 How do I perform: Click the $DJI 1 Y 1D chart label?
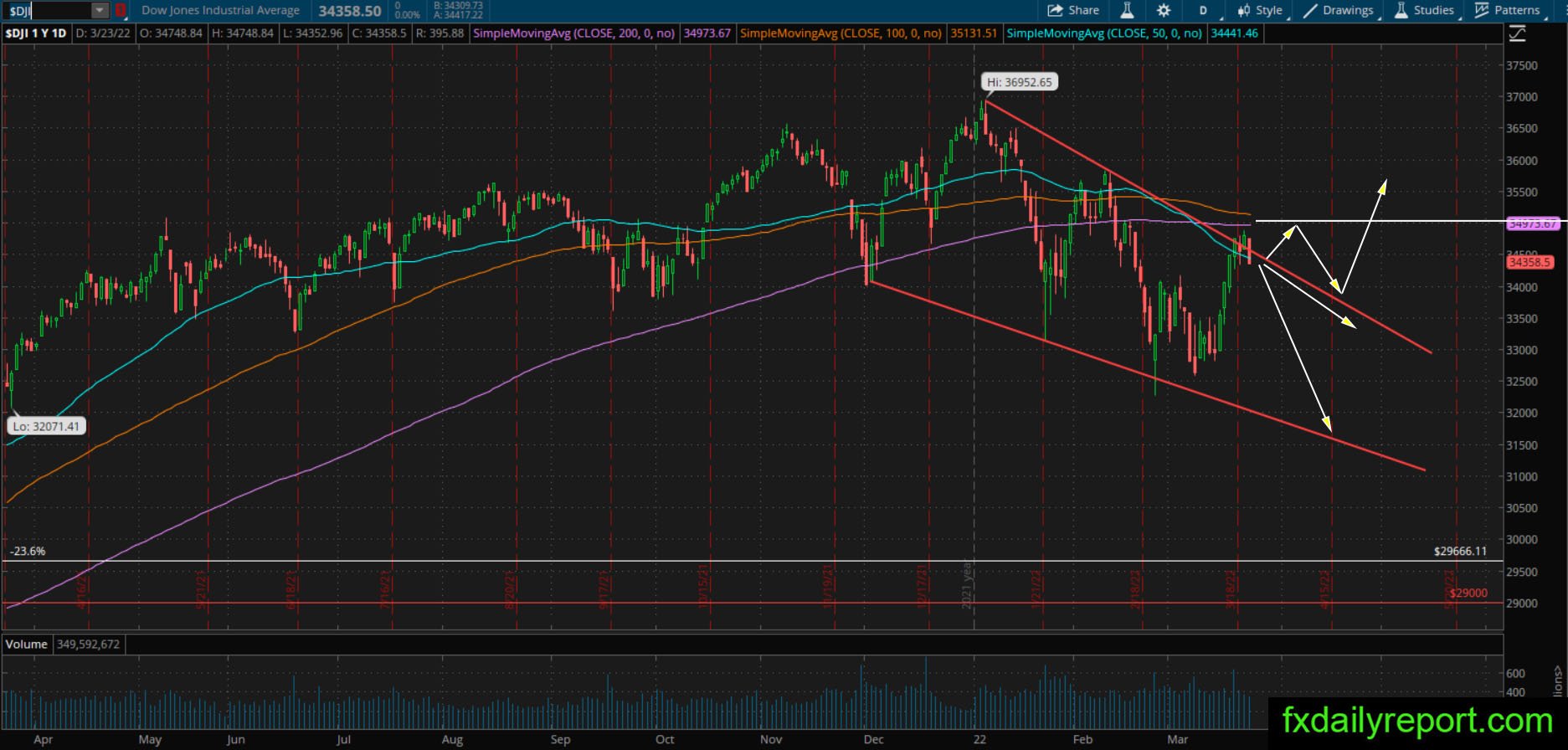[36, 33]
